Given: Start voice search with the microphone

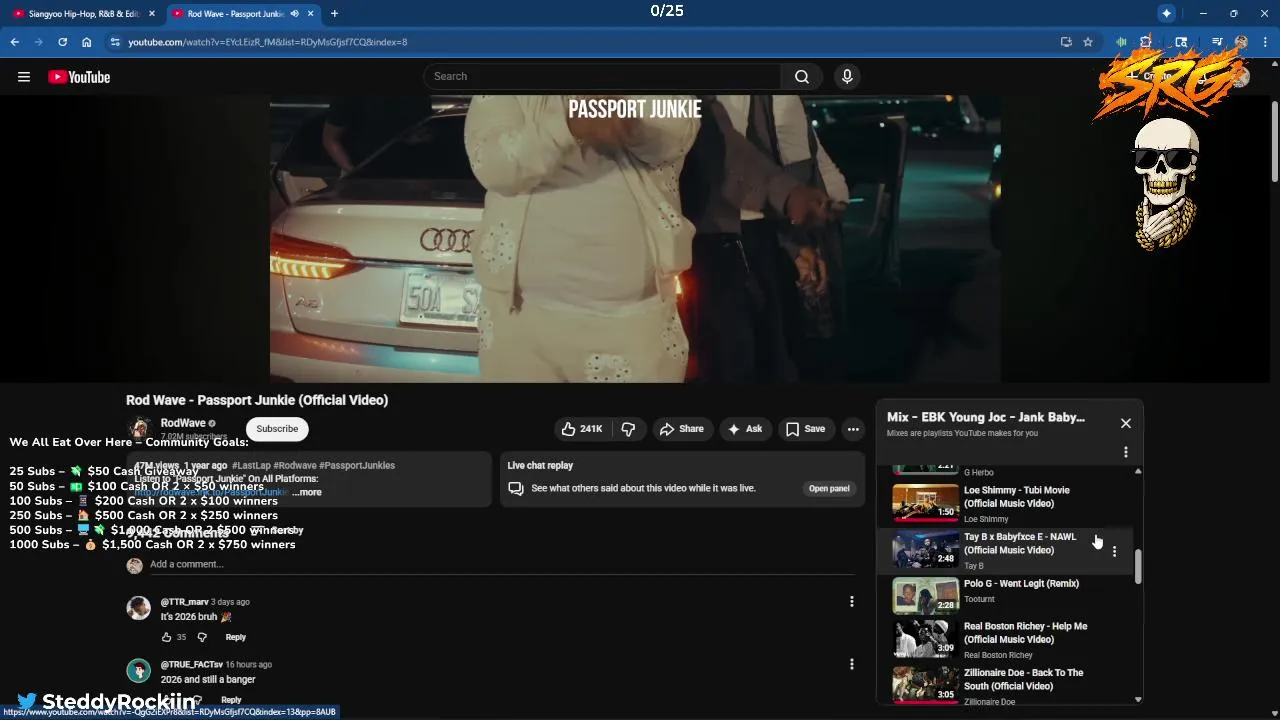Looking at the screenshot, I should coord(847,77).
